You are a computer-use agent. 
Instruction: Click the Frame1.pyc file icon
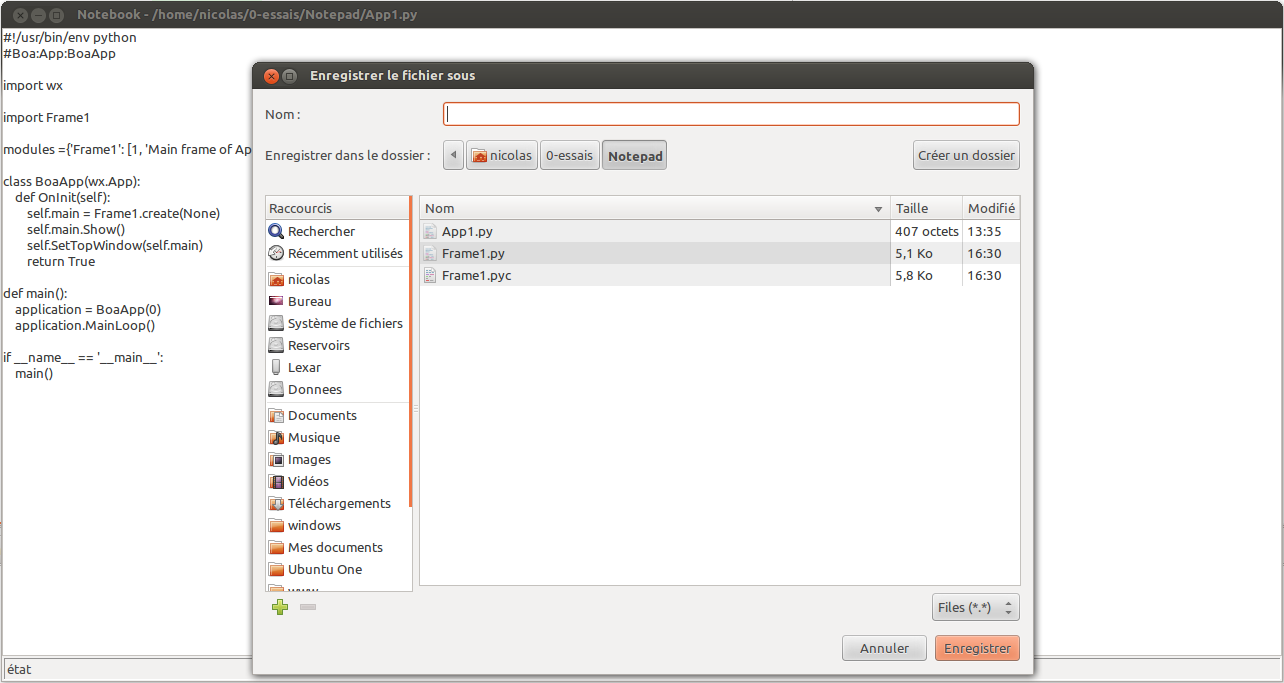click(x=430, y=275)
